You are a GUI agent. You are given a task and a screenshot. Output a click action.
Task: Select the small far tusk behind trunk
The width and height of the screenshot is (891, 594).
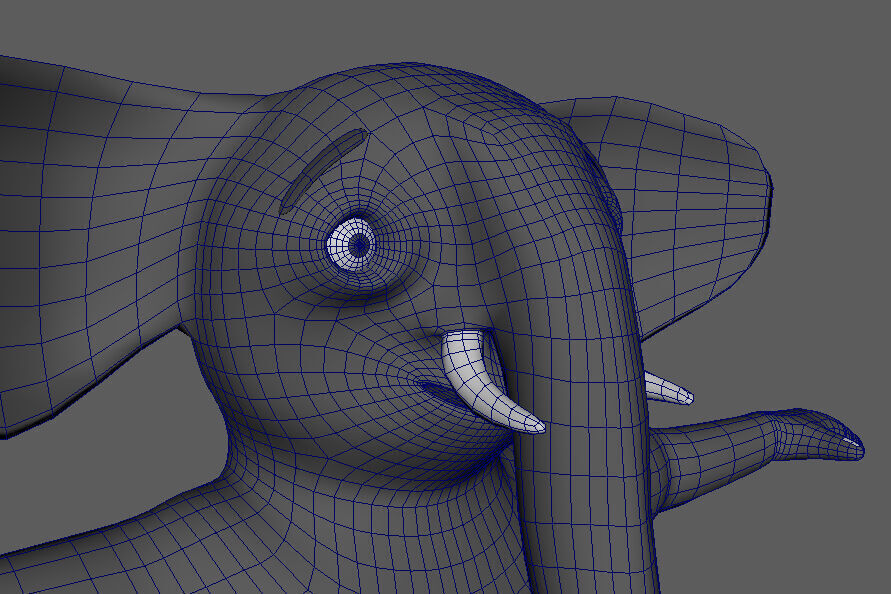point(668,389)
